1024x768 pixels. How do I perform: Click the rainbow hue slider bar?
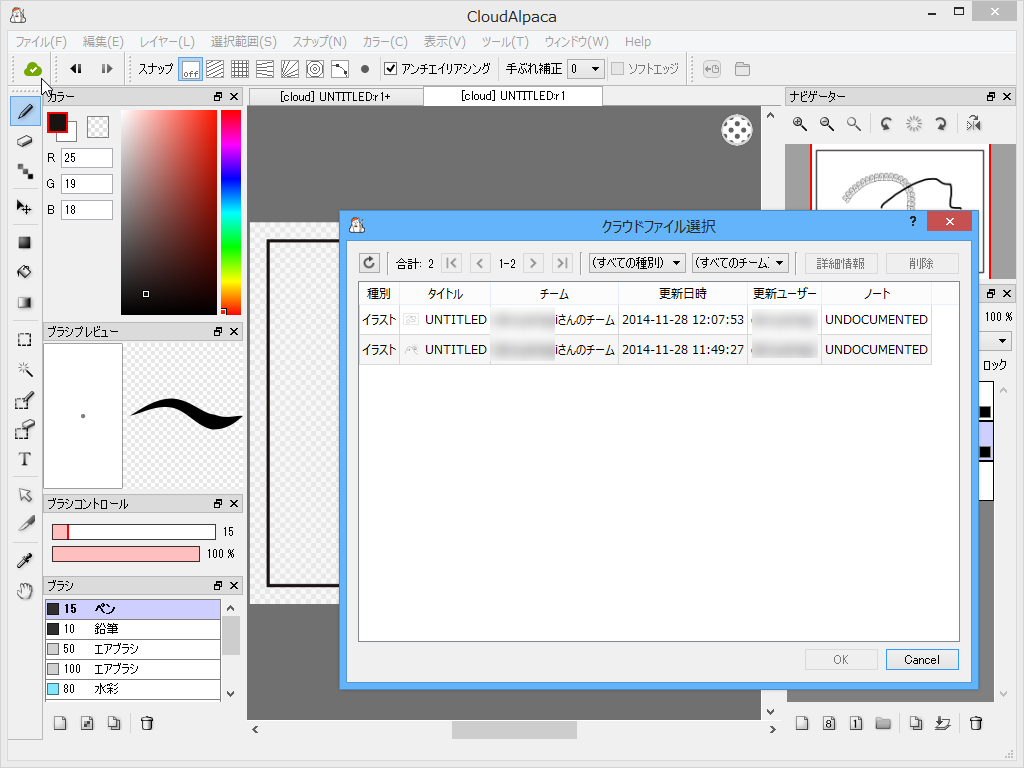click(231, 212)
